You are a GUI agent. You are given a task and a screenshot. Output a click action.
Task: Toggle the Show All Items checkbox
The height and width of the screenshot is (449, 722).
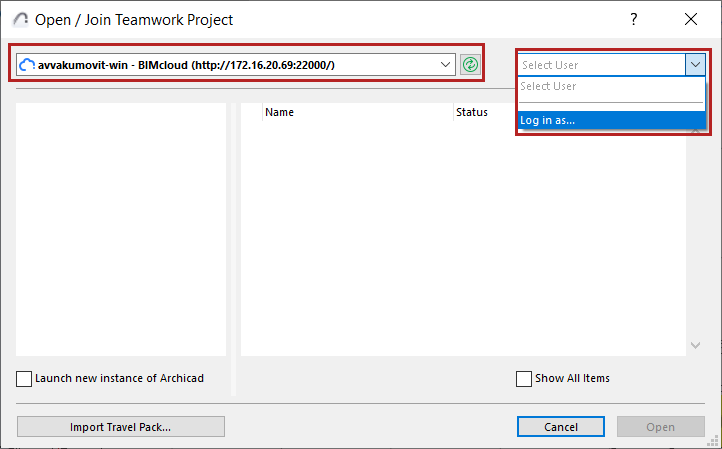click(x=524, y=379)
